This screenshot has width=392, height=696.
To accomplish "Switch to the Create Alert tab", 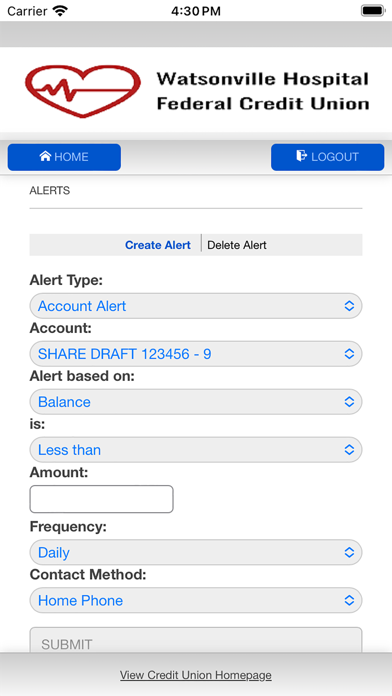I will (158, 245).
